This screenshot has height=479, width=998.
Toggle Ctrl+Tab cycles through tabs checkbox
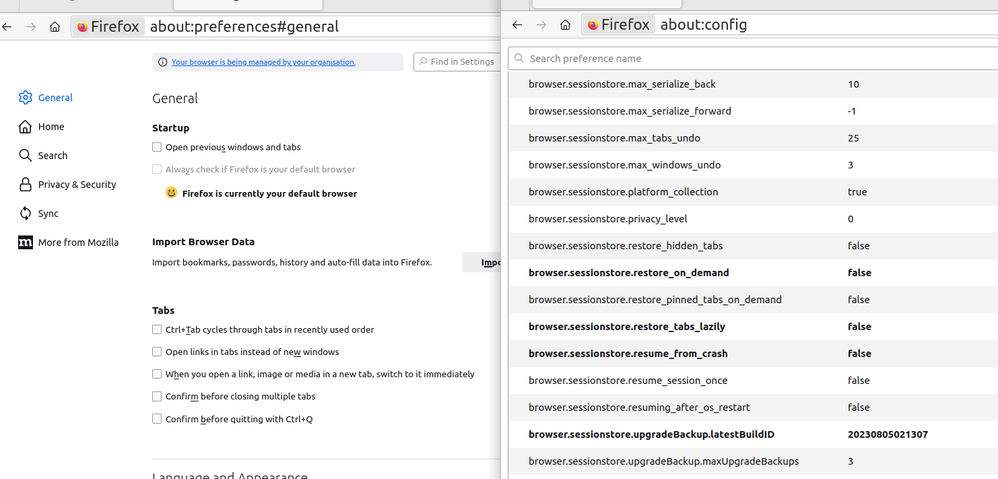coord(157,329)
